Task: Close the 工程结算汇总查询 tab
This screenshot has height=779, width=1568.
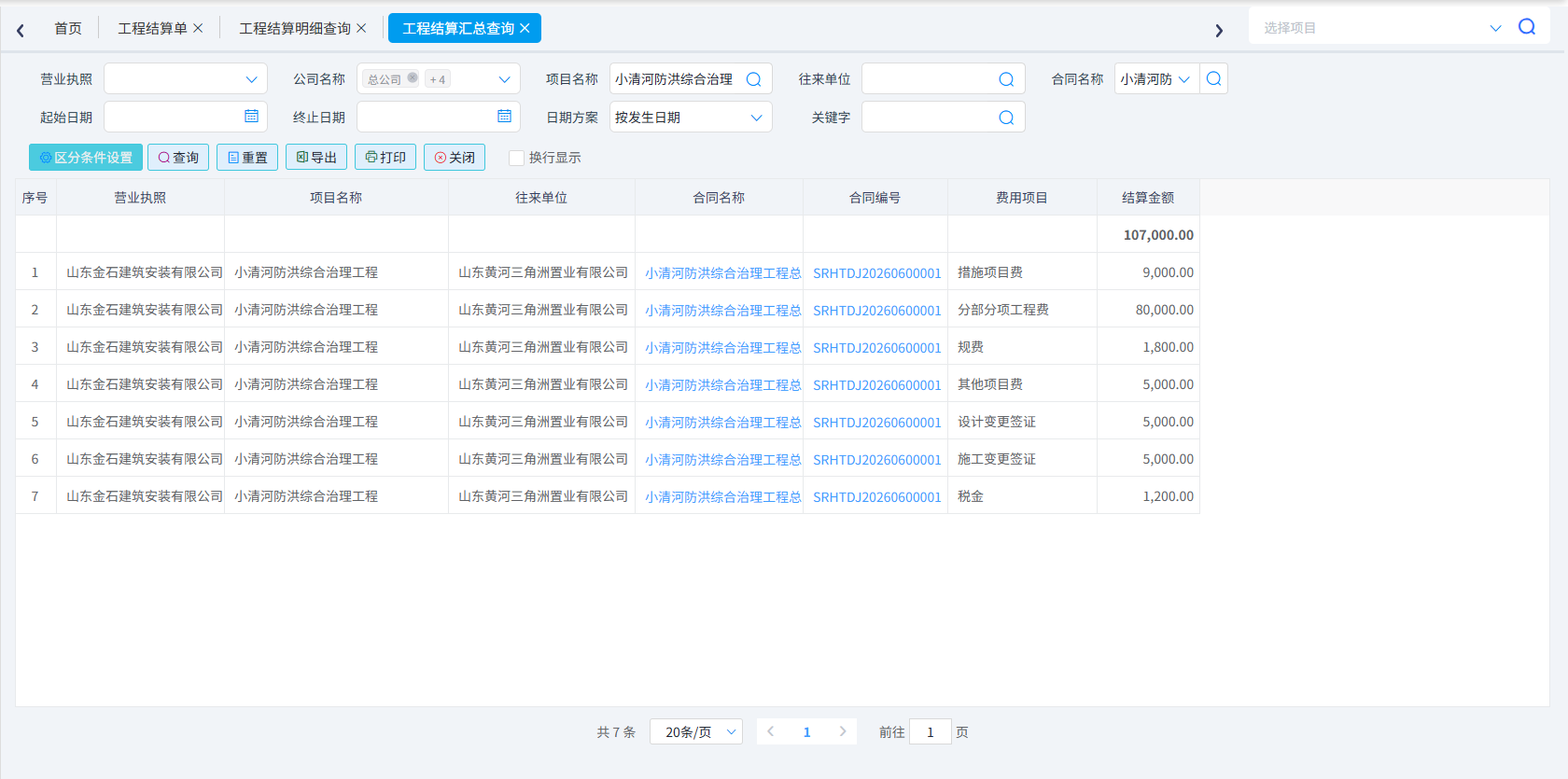Action: point(525,28)
